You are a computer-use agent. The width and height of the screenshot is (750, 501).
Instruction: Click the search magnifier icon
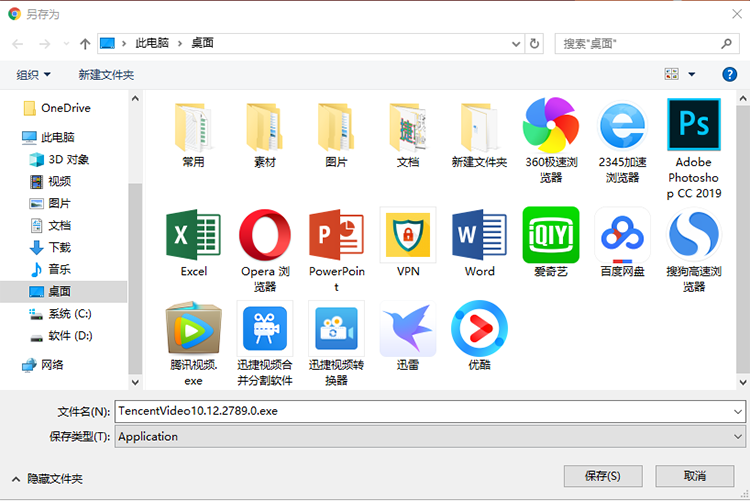(x=727, y=44)
